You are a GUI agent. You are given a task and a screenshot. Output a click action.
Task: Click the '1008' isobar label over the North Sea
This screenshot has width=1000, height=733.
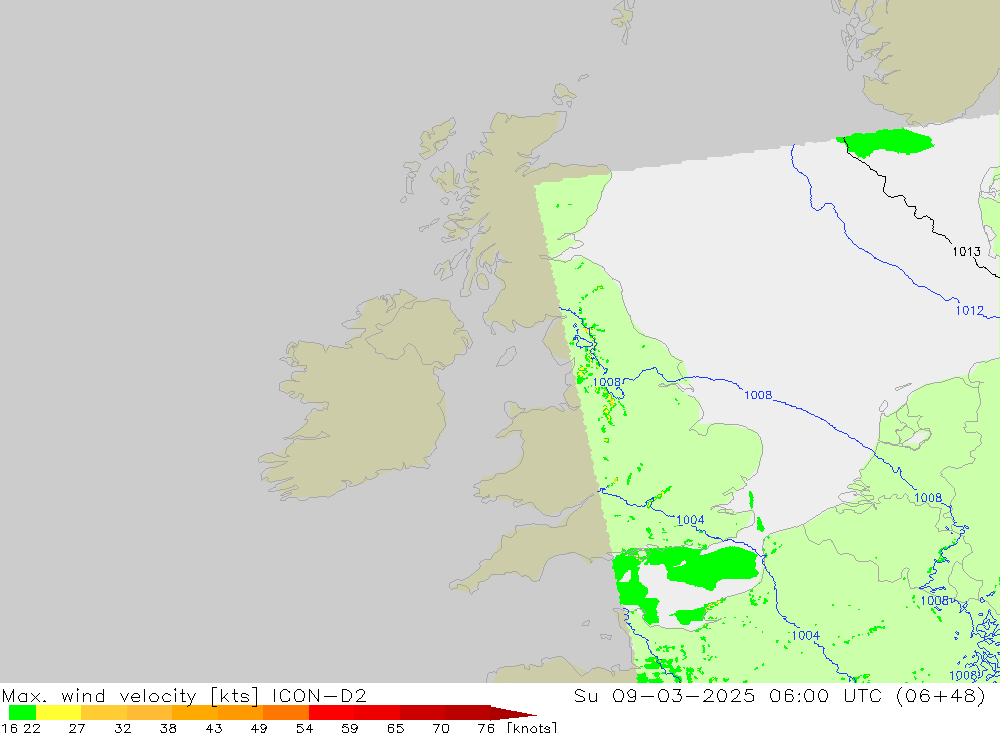pyautogui.click(x=758, y=396)
